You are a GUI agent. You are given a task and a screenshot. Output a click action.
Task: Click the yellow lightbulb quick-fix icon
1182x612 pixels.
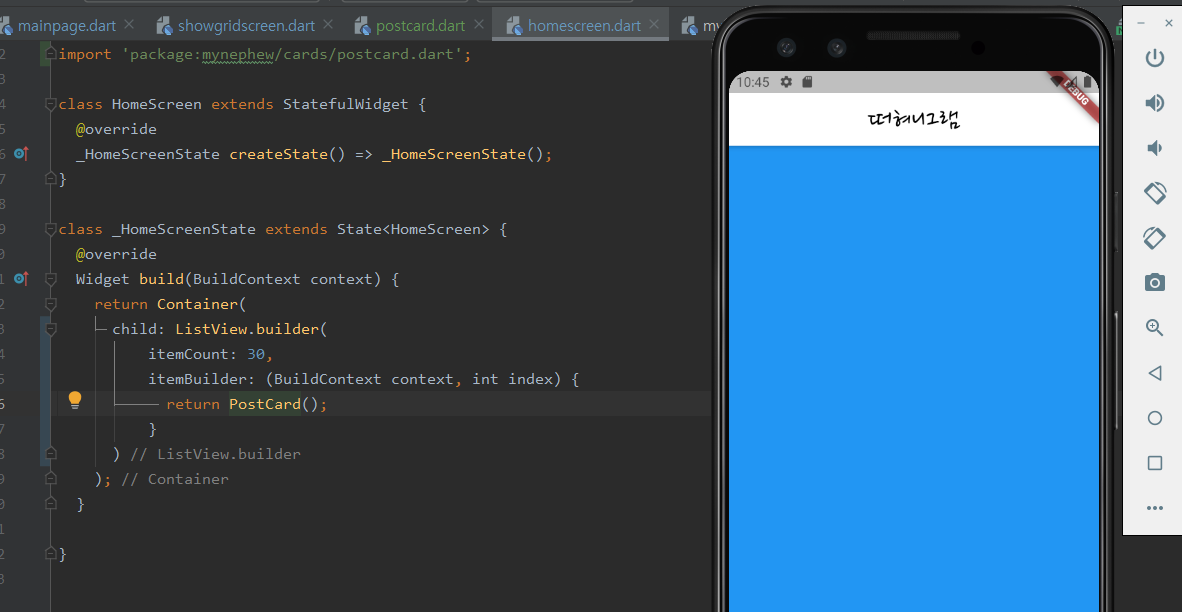(75, 400)
